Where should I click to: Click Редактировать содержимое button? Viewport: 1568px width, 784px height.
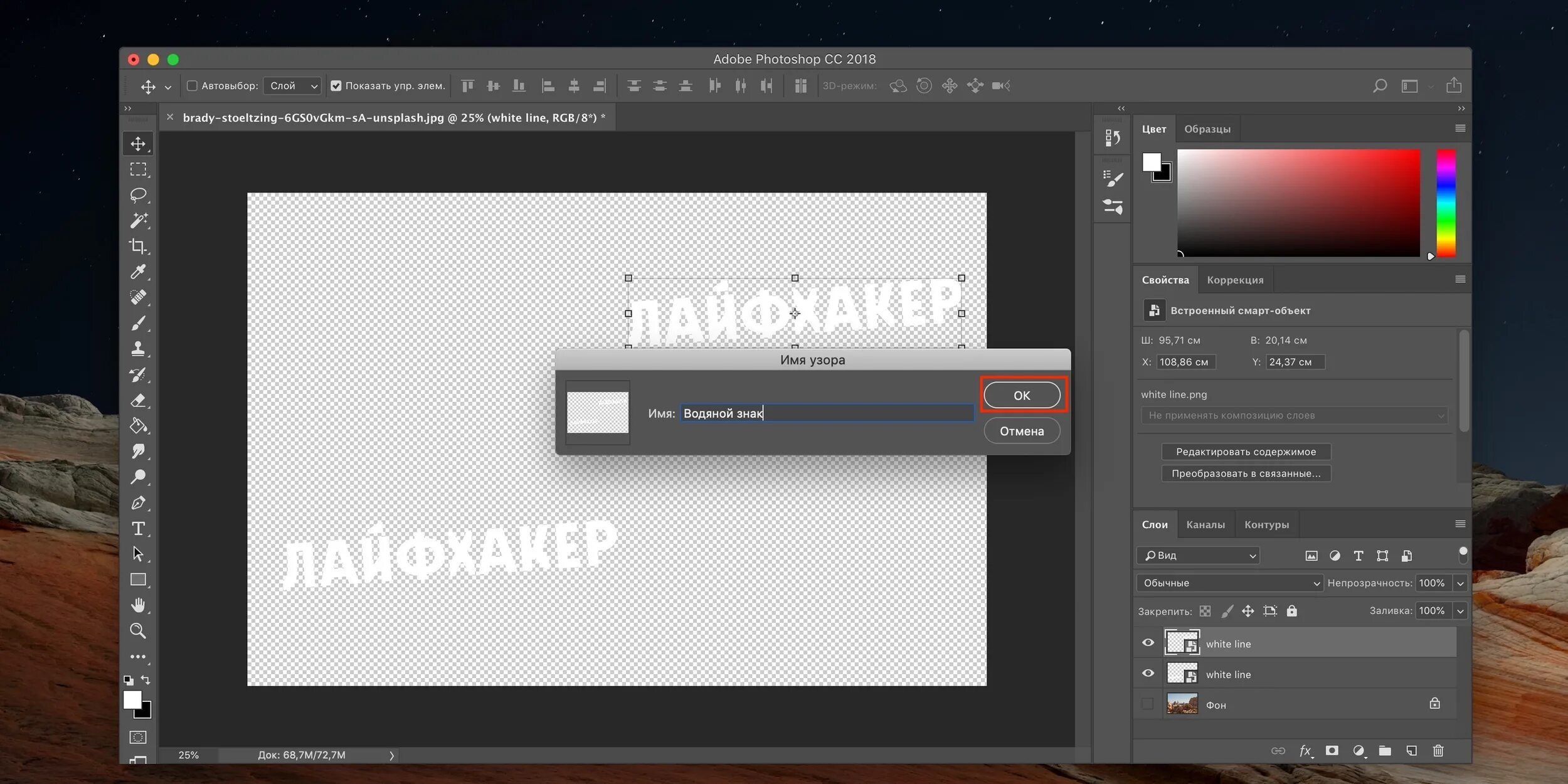(1246, 452)
